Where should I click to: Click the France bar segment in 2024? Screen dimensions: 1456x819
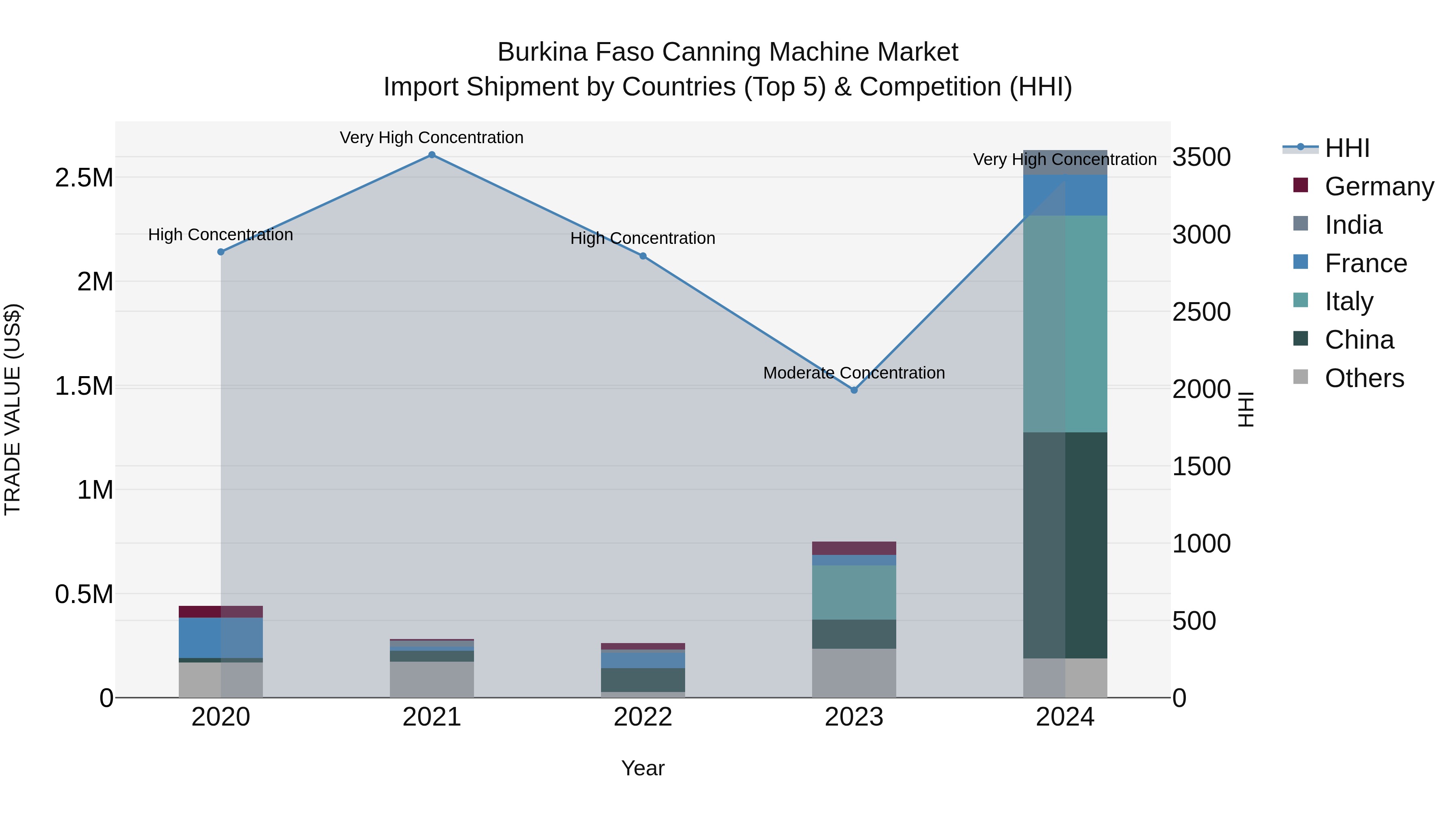[x=1065, y=196]
